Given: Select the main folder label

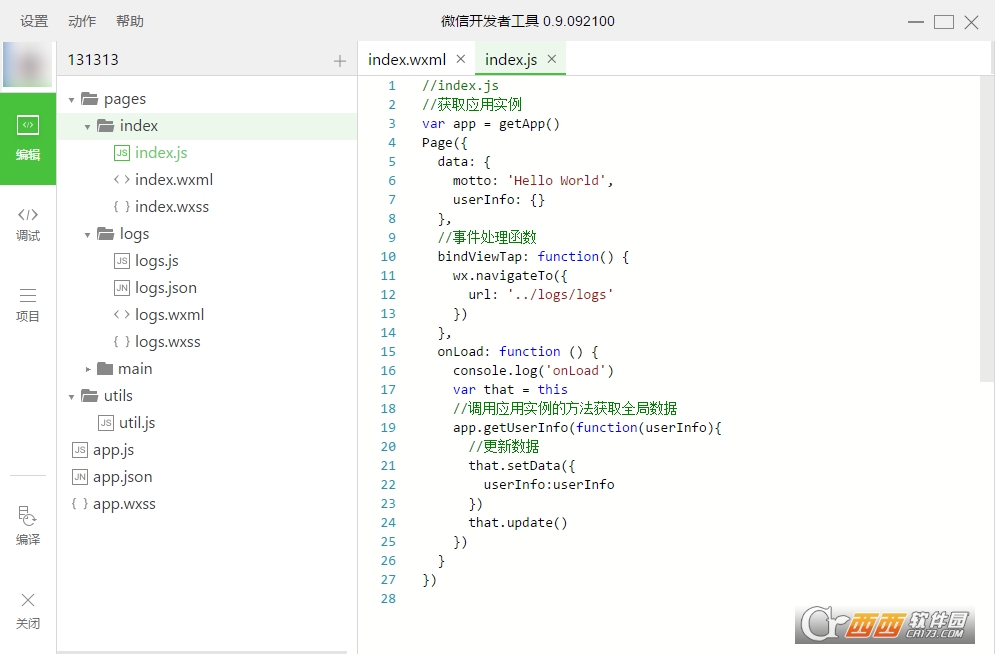Looking at the screenshot, I should pos(135,369).
